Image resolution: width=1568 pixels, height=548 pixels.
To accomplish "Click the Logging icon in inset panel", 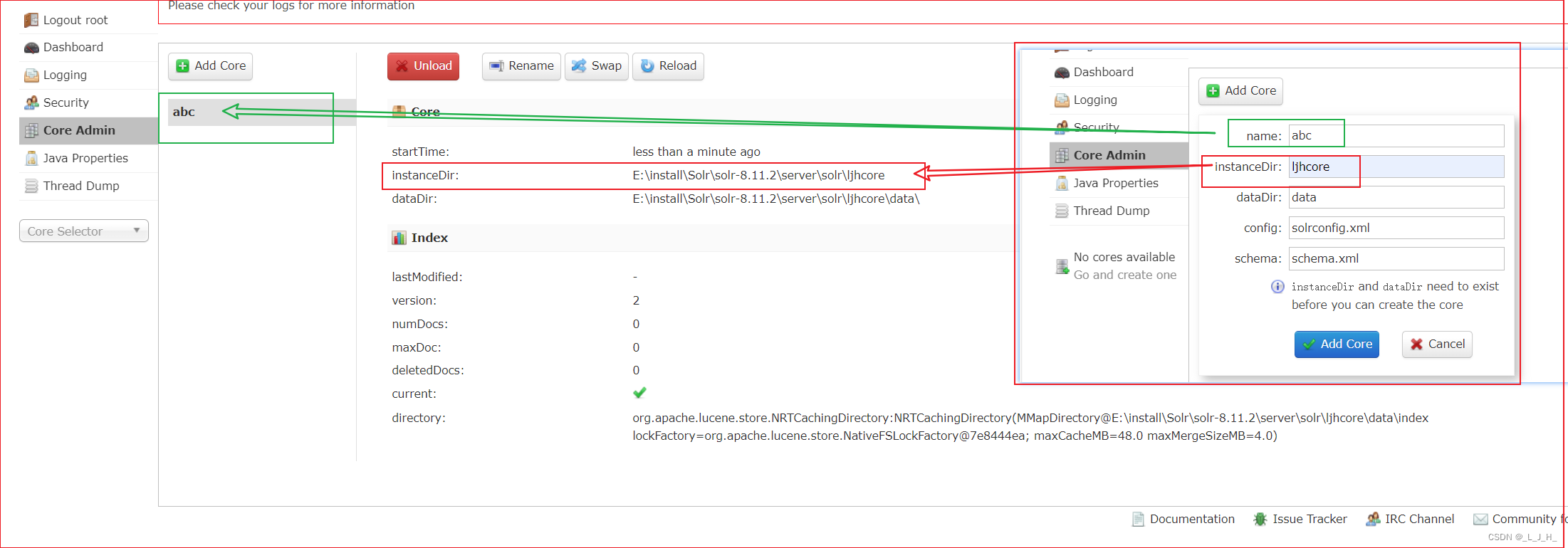I will (1062, 100).
